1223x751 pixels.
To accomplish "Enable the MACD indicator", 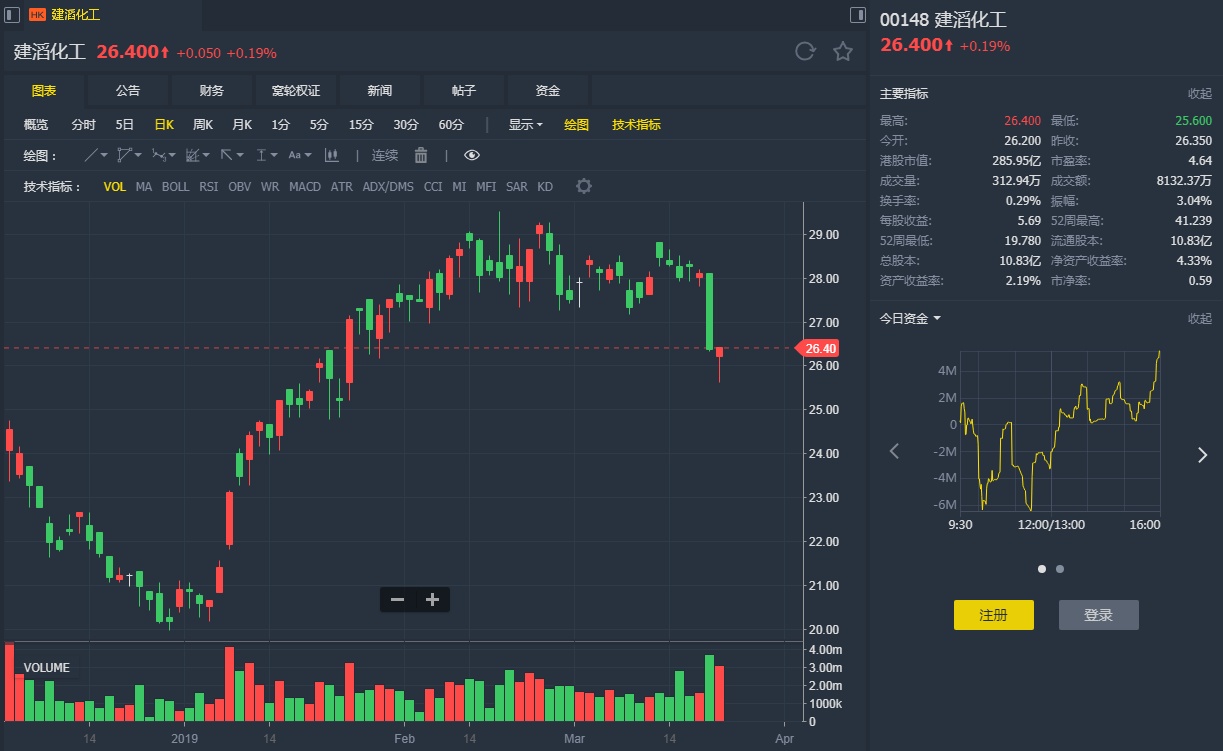I will coord(305,187).
